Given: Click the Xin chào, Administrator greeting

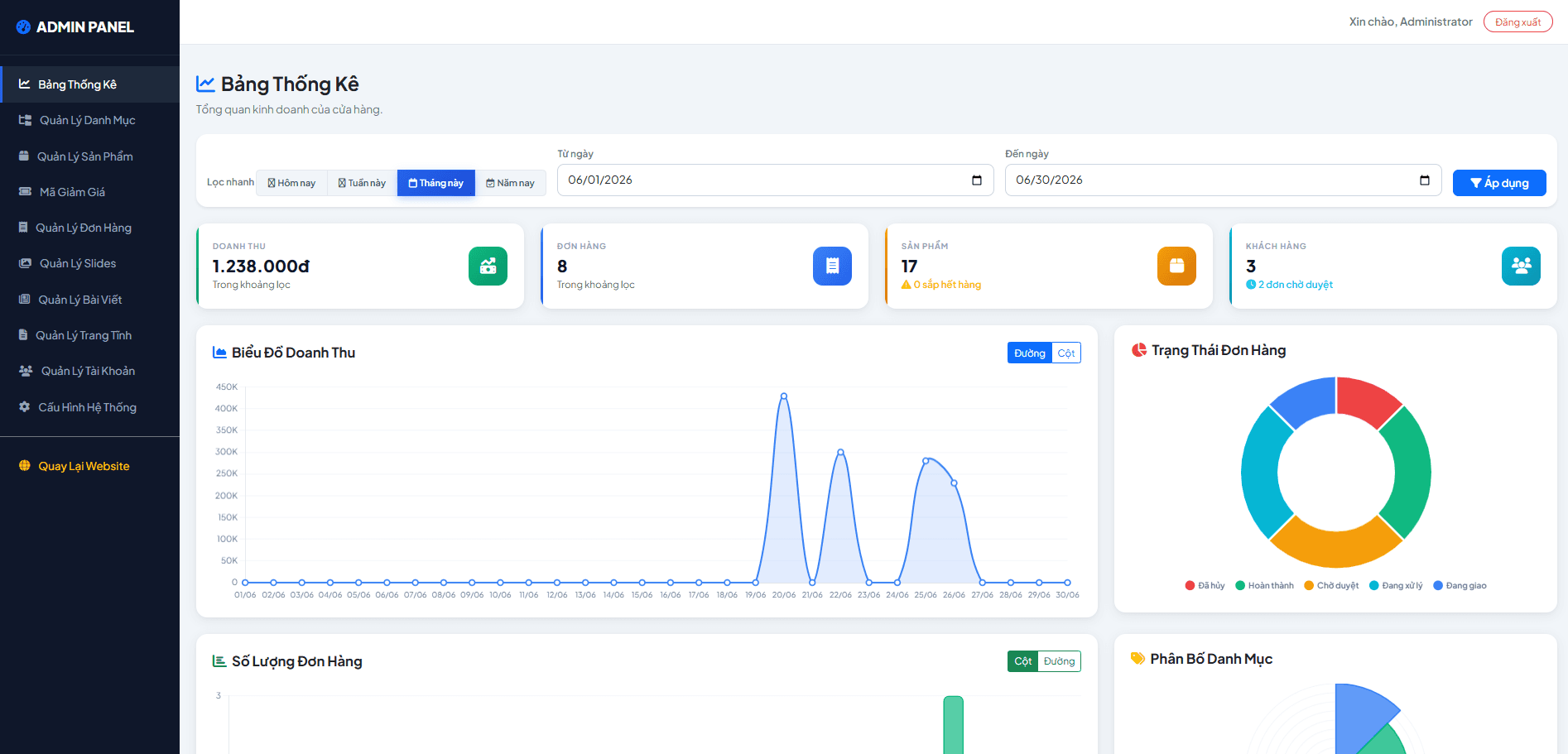Looking at the screenshot, I should coord(1411,22).
